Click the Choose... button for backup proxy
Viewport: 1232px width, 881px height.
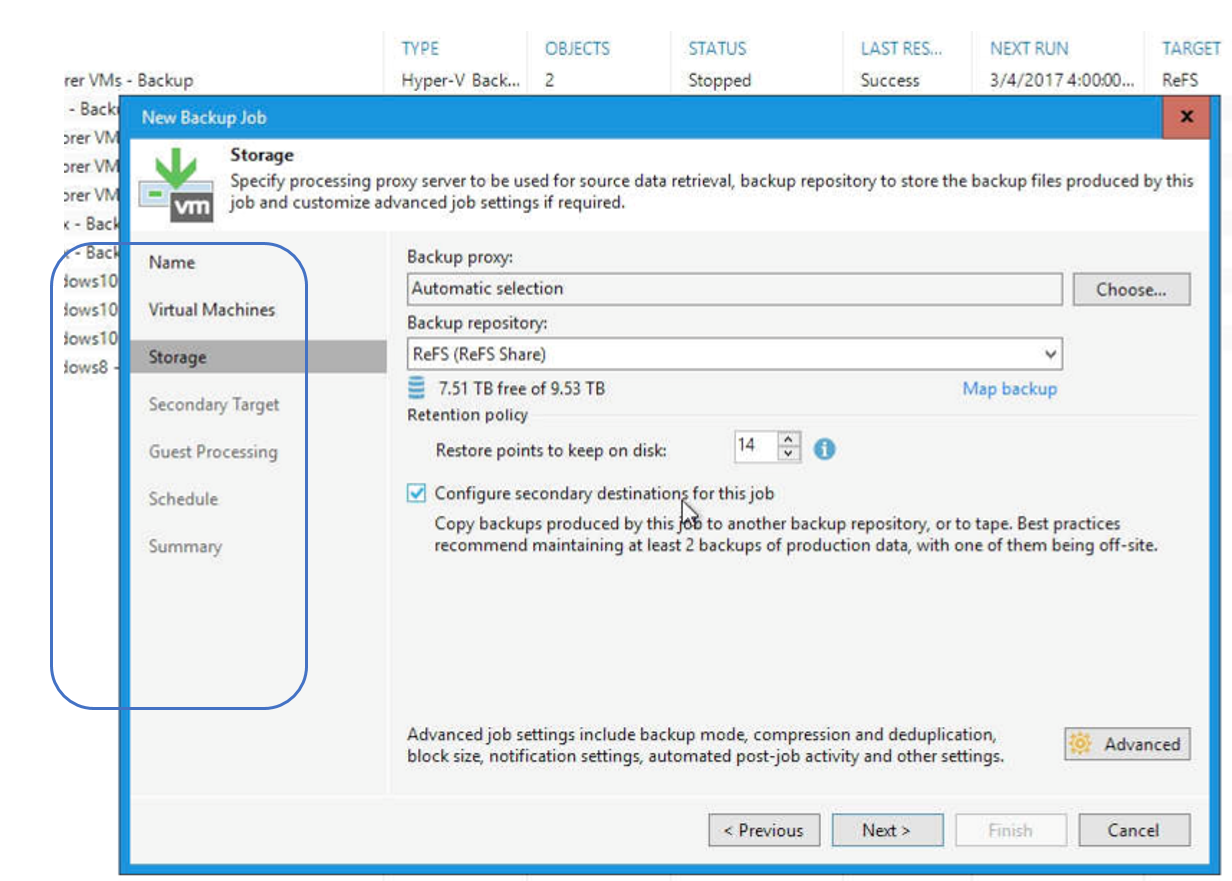click(x=1131, y=290)
